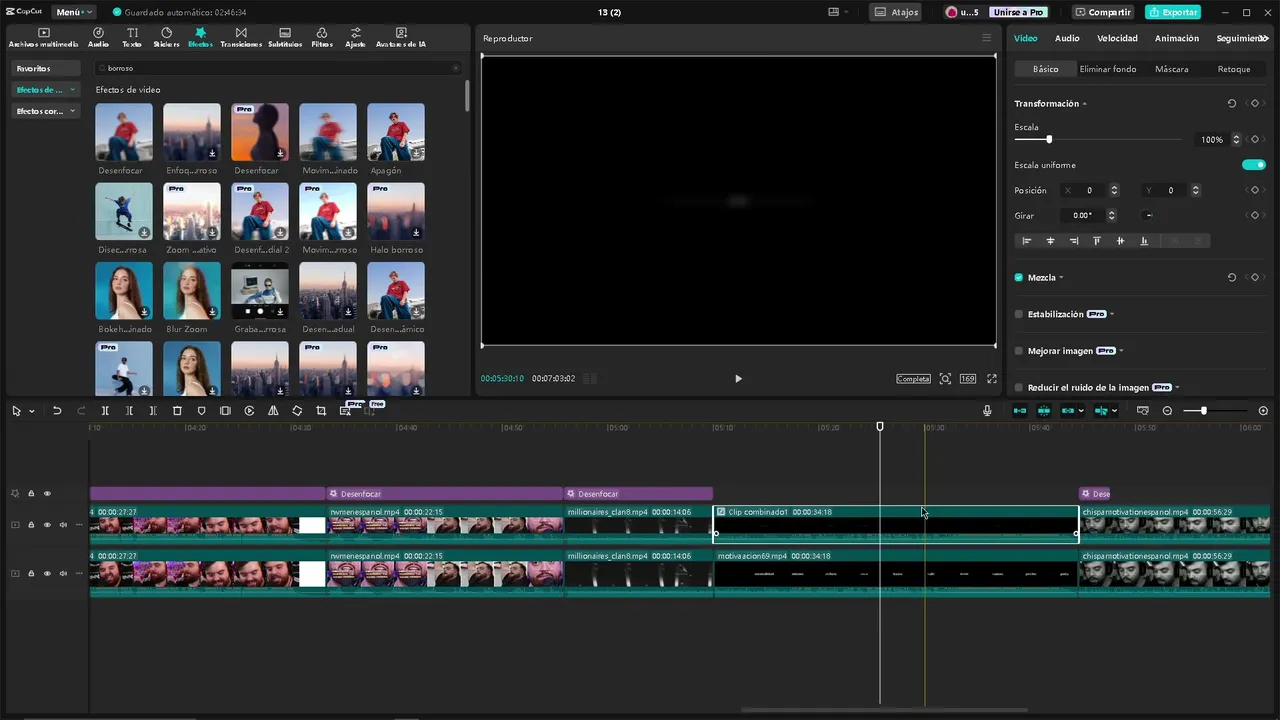Viewport: 1280px width, 720px height.
Task: Adjust the timeline zoom slider handle
Action: (x=1203, y=411)
